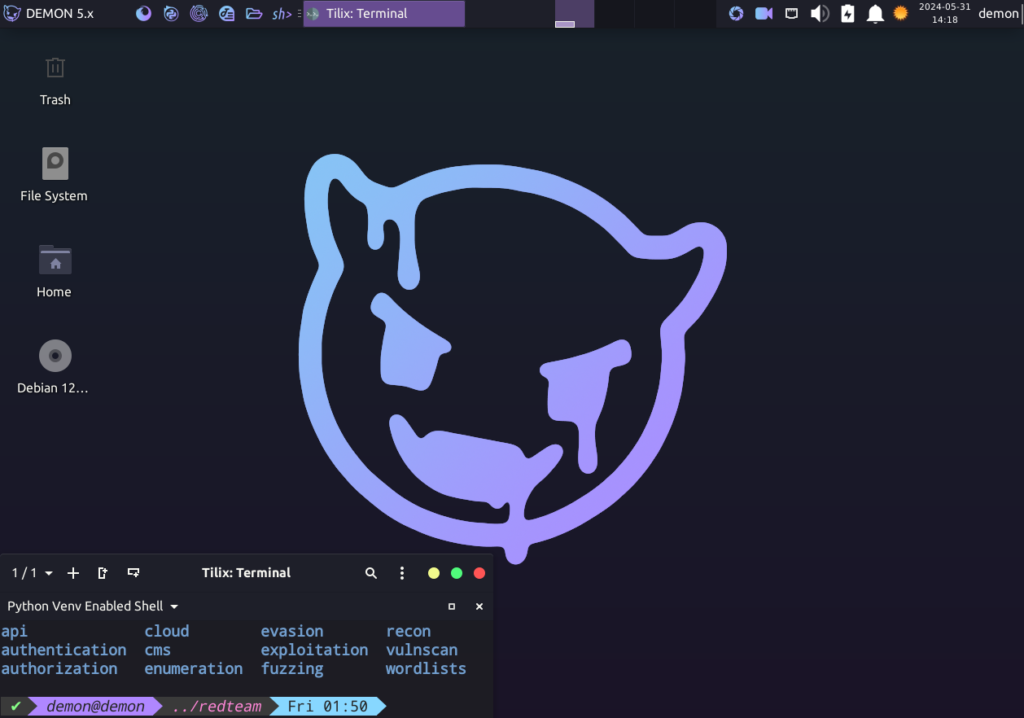Maximize the terminal pane square icon
This screenshot has width=1024, height=718.
click(451, 606)
